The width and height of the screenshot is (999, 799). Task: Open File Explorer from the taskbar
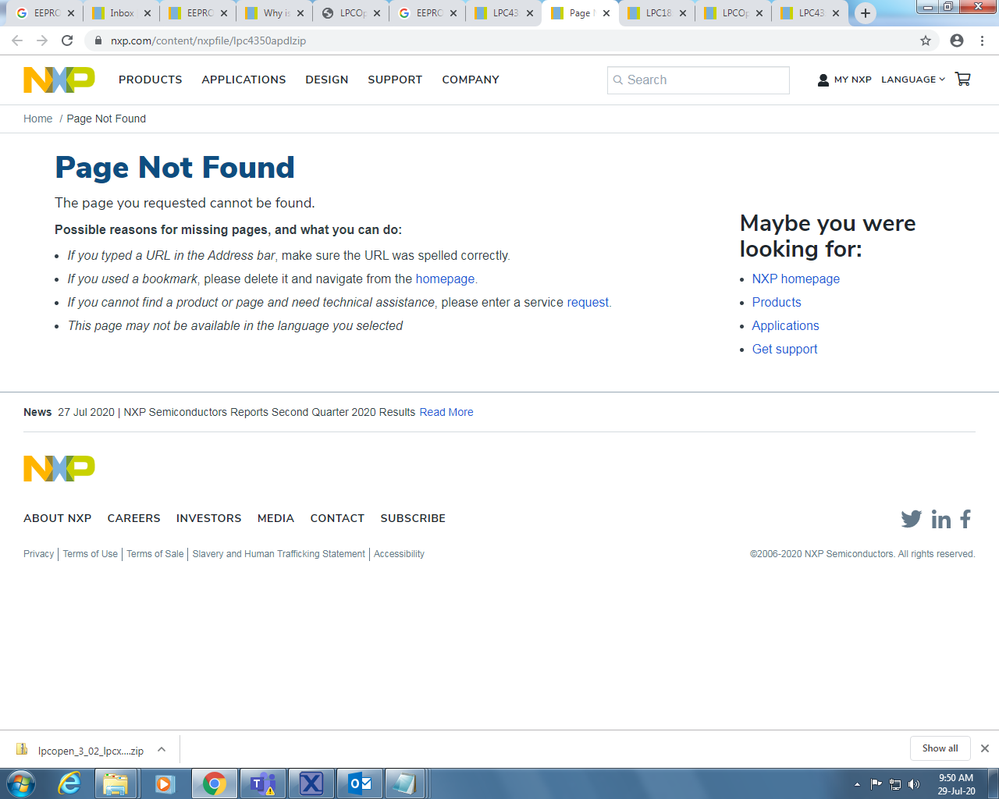(x=115, y=784)
